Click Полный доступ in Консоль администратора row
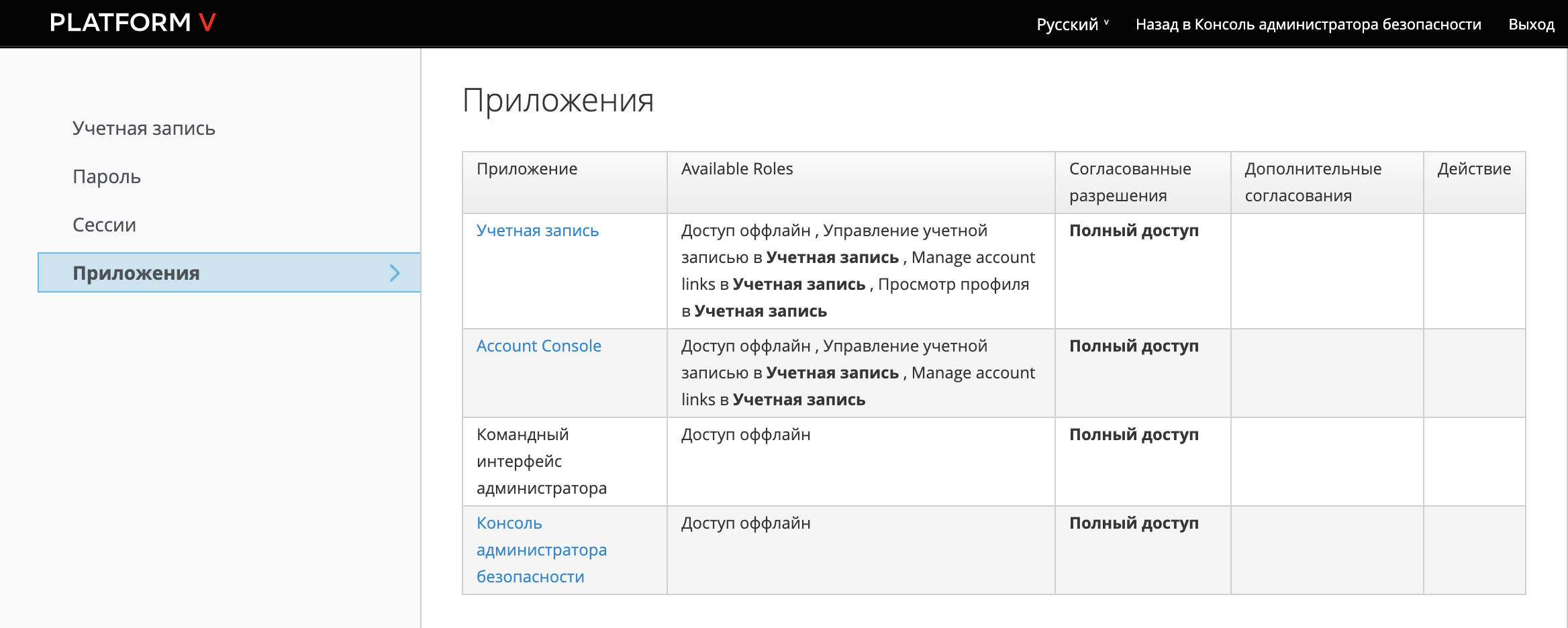 coord(1134,523)
